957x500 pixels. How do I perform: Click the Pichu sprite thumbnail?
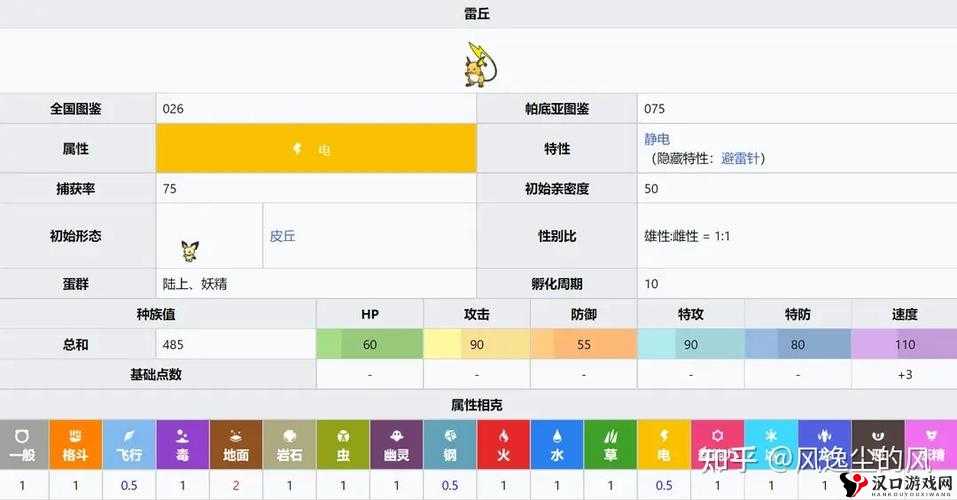click(x=190, y=250)
